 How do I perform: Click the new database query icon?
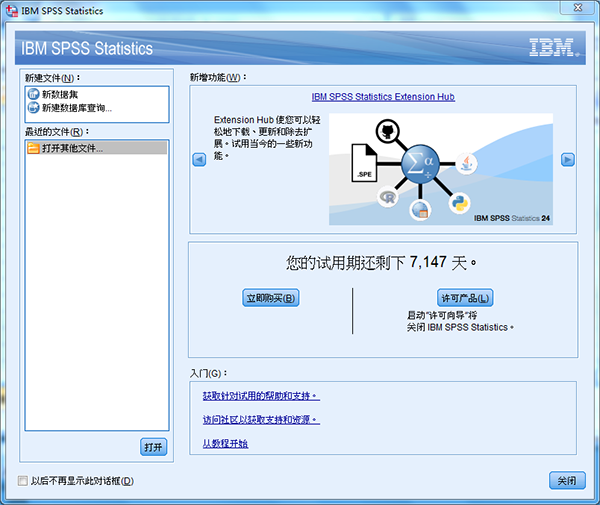pos(33,108)
